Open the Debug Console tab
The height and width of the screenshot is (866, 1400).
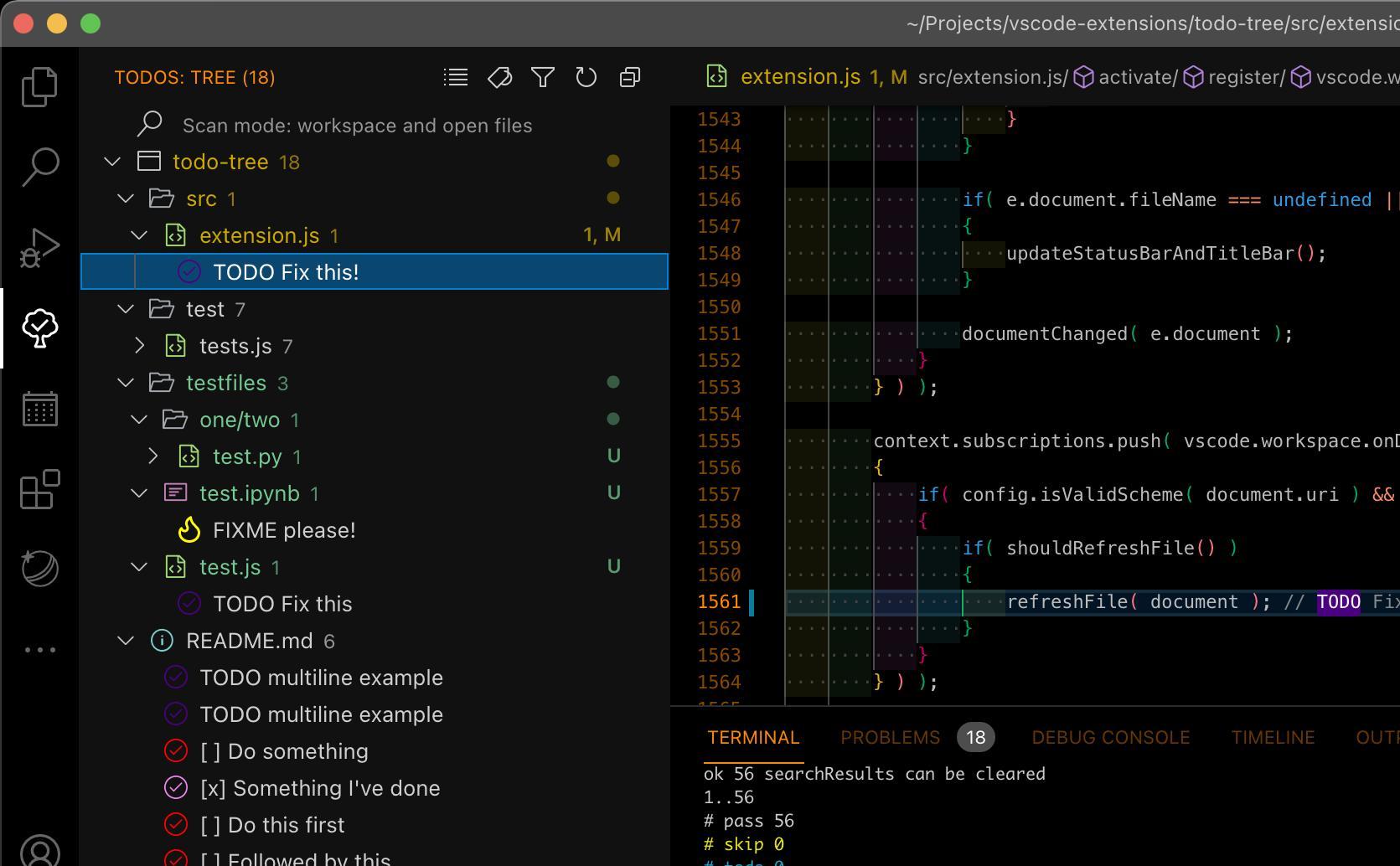point(1110,737)
